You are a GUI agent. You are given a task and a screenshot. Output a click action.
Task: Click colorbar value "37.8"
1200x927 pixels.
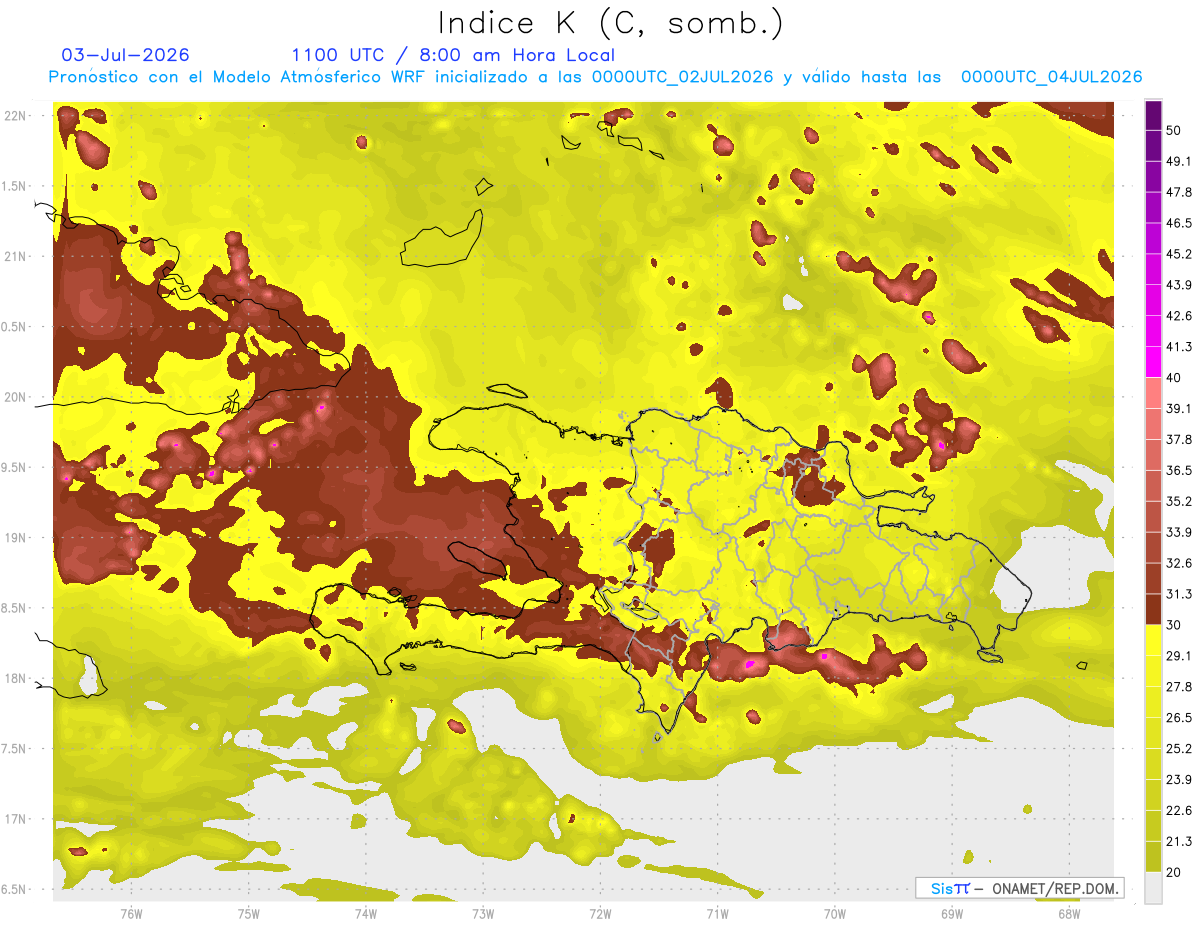[1179, 439]
